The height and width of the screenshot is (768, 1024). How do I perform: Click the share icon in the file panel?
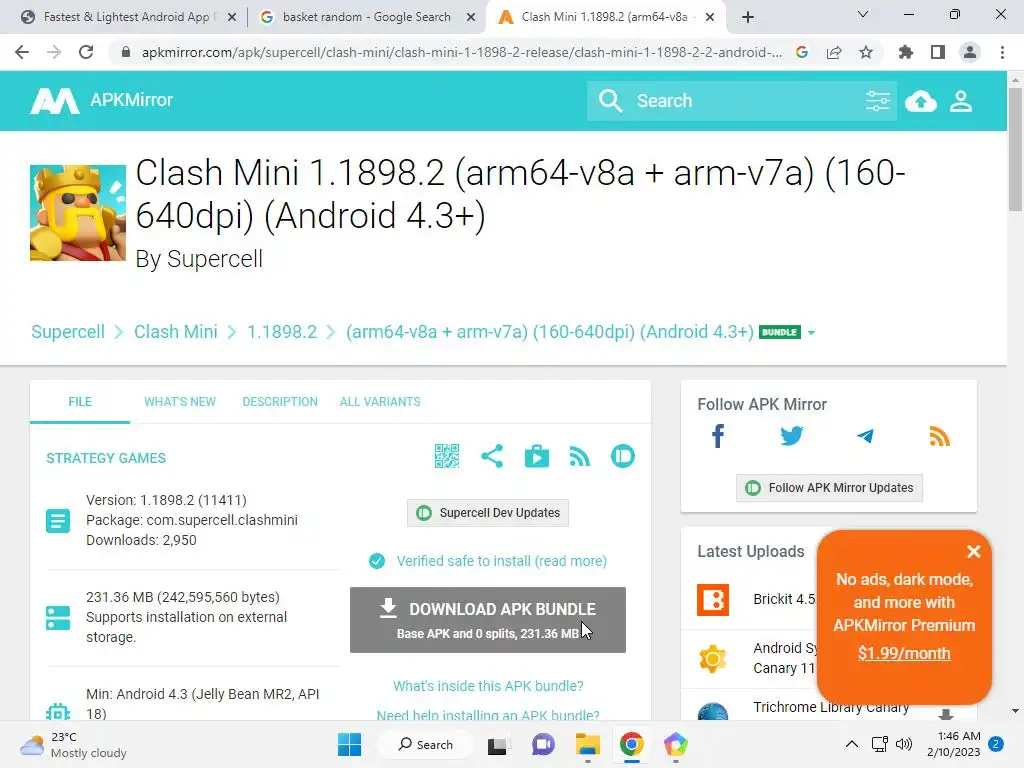(x=492, y=456)
